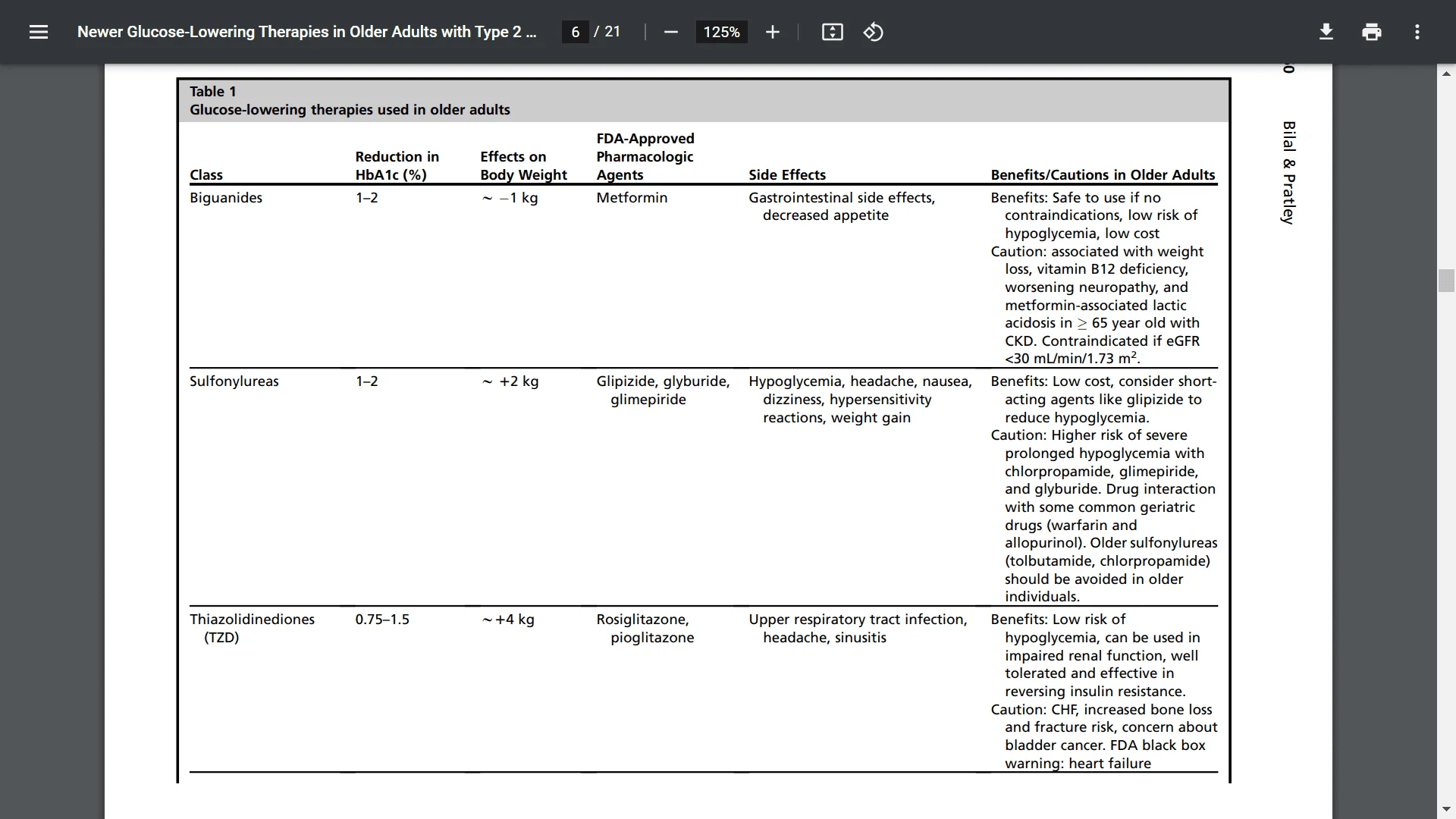Image resolution: width=1456 pixels, height=819 pixels.
Task: Click the 'Bilal & Pratley' rotated margin text
Action: (x=1288, y=172)
